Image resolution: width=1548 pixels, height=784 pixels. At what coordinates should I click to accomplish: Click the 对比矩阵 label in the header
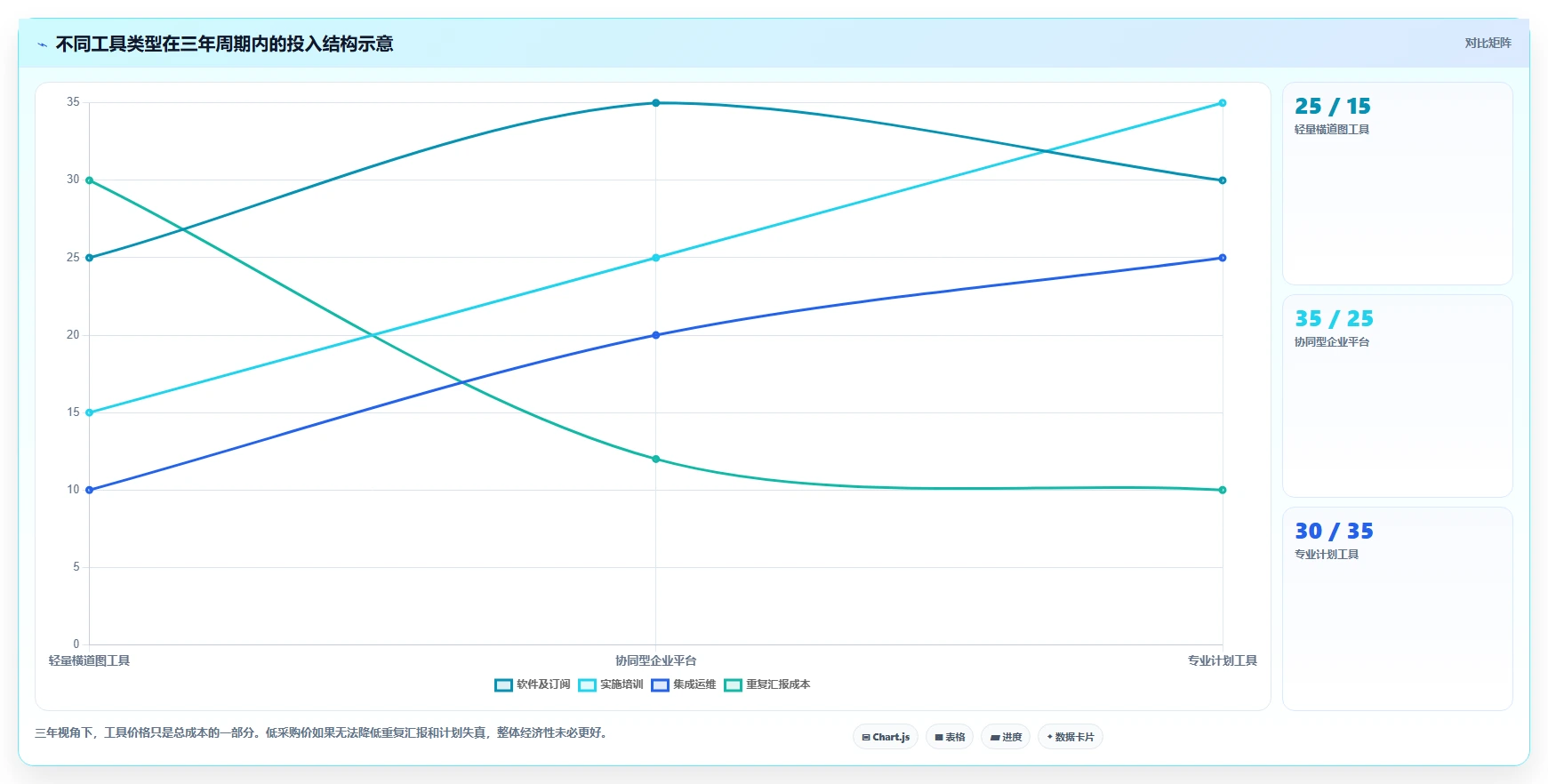(1488, 44)
